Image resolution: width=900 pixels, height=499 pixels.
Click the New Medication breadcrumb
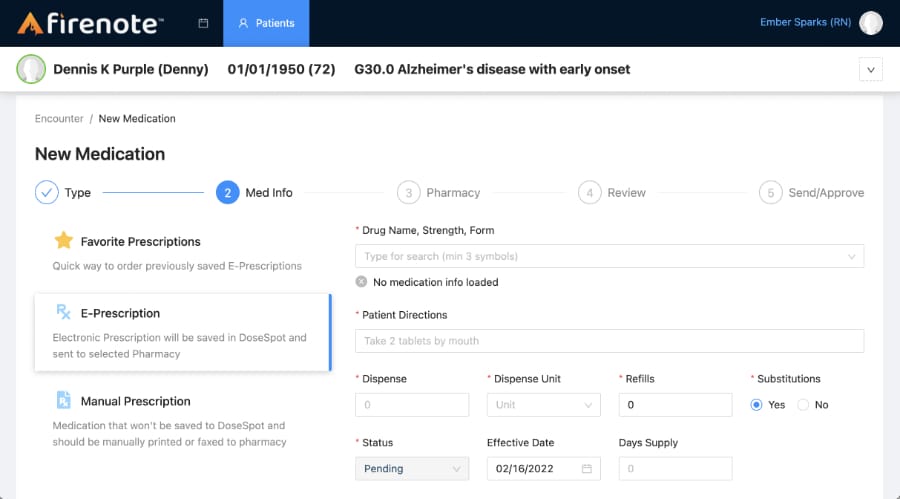click(137, 118)
